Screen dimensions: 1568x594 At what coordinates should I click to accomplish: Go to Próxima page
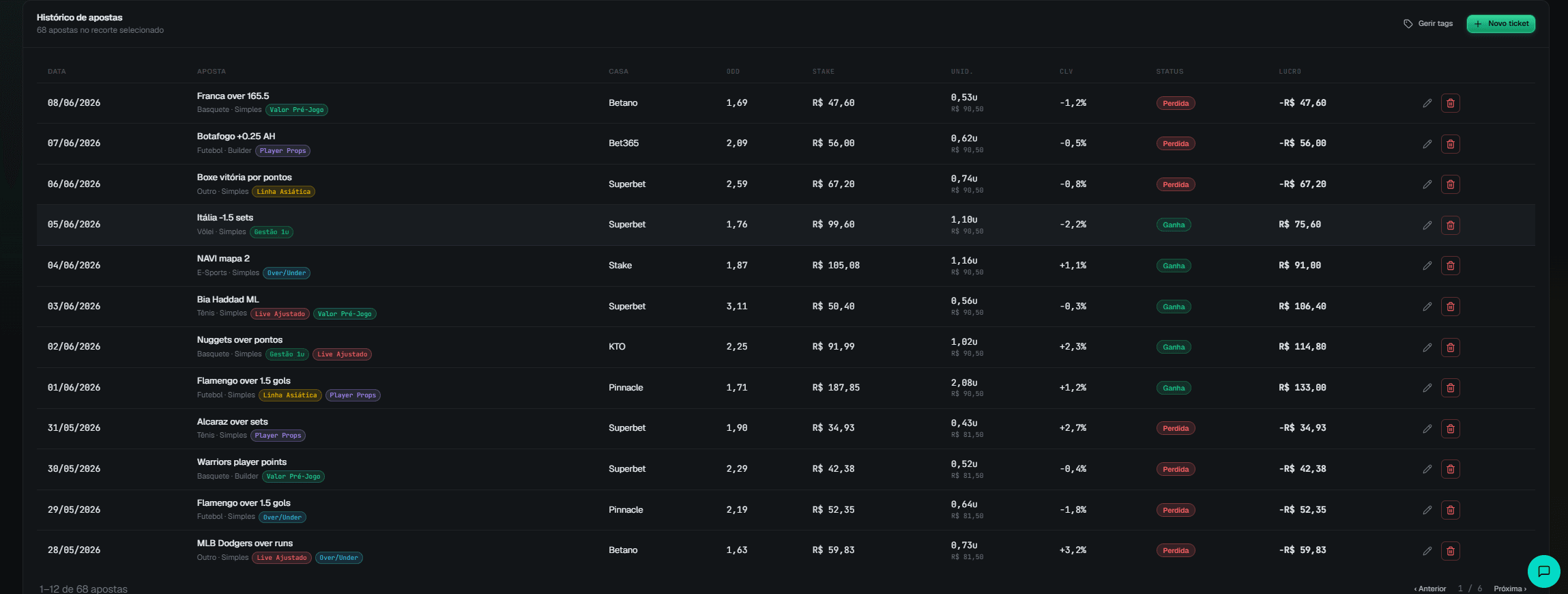tap(1510, 589)
